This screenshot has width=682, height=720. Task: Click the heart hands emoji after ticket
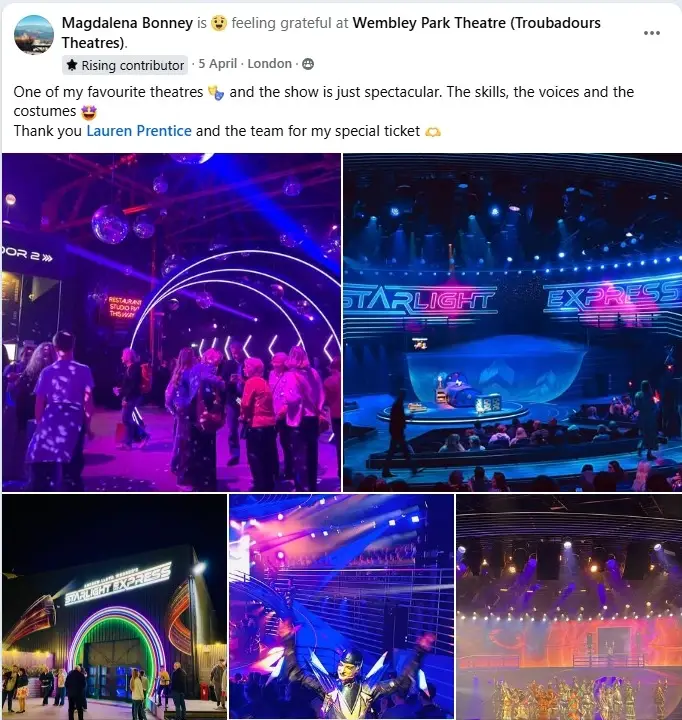[433, 132]
